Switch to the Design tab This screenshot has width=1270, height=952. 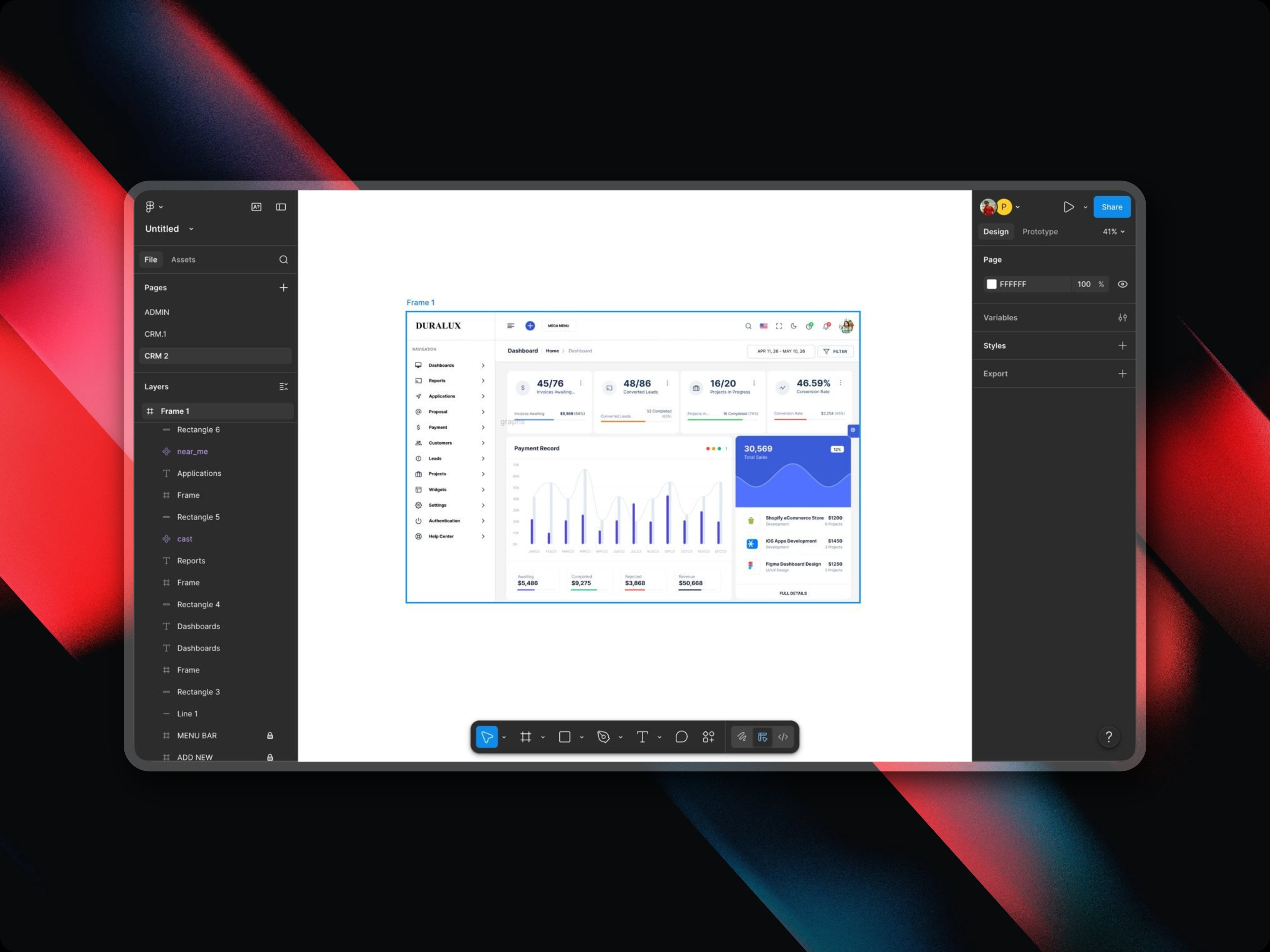(x=995, y=232)
